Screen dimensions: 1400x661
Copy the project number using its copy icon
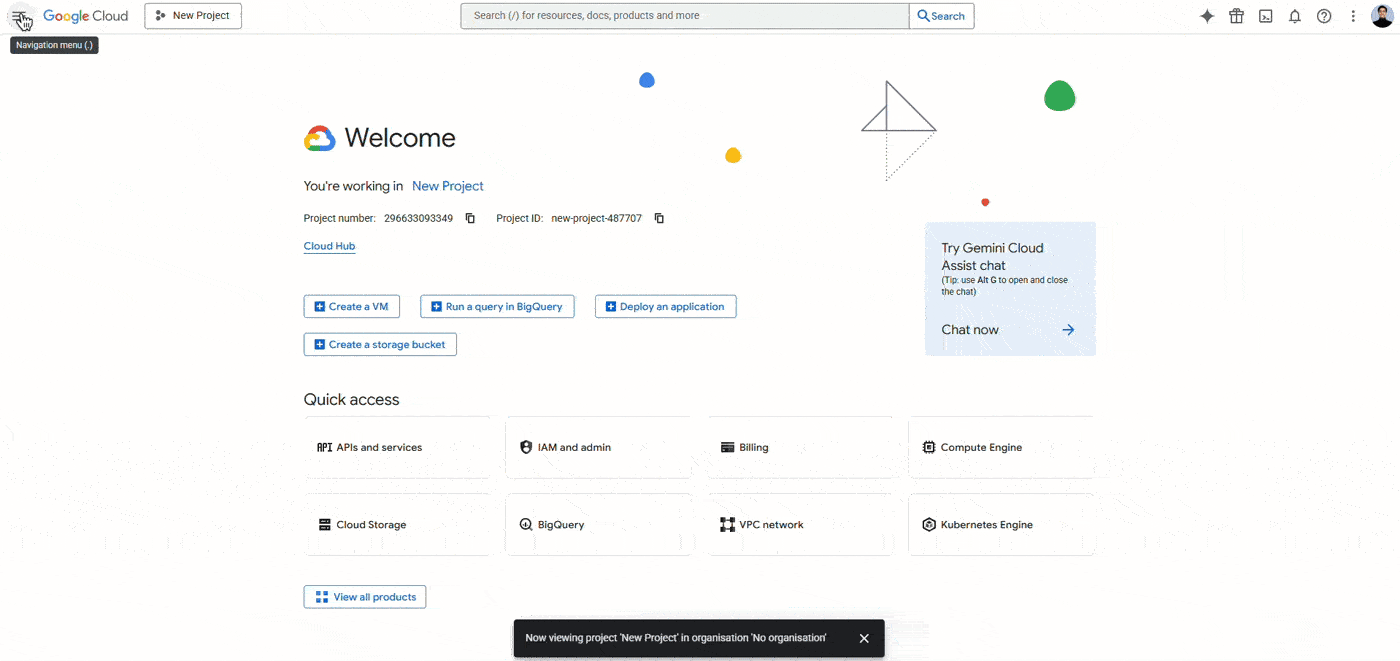click(x=470, y=217)
